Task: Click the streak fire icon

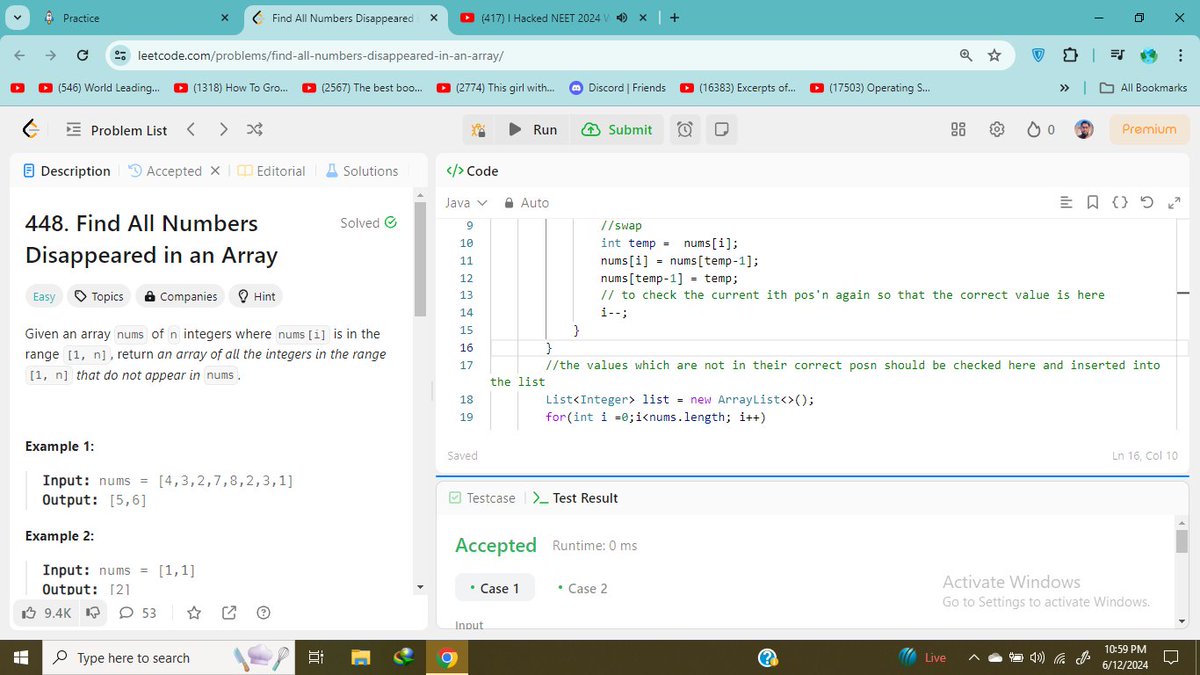Action: (x=1034, y=130)
